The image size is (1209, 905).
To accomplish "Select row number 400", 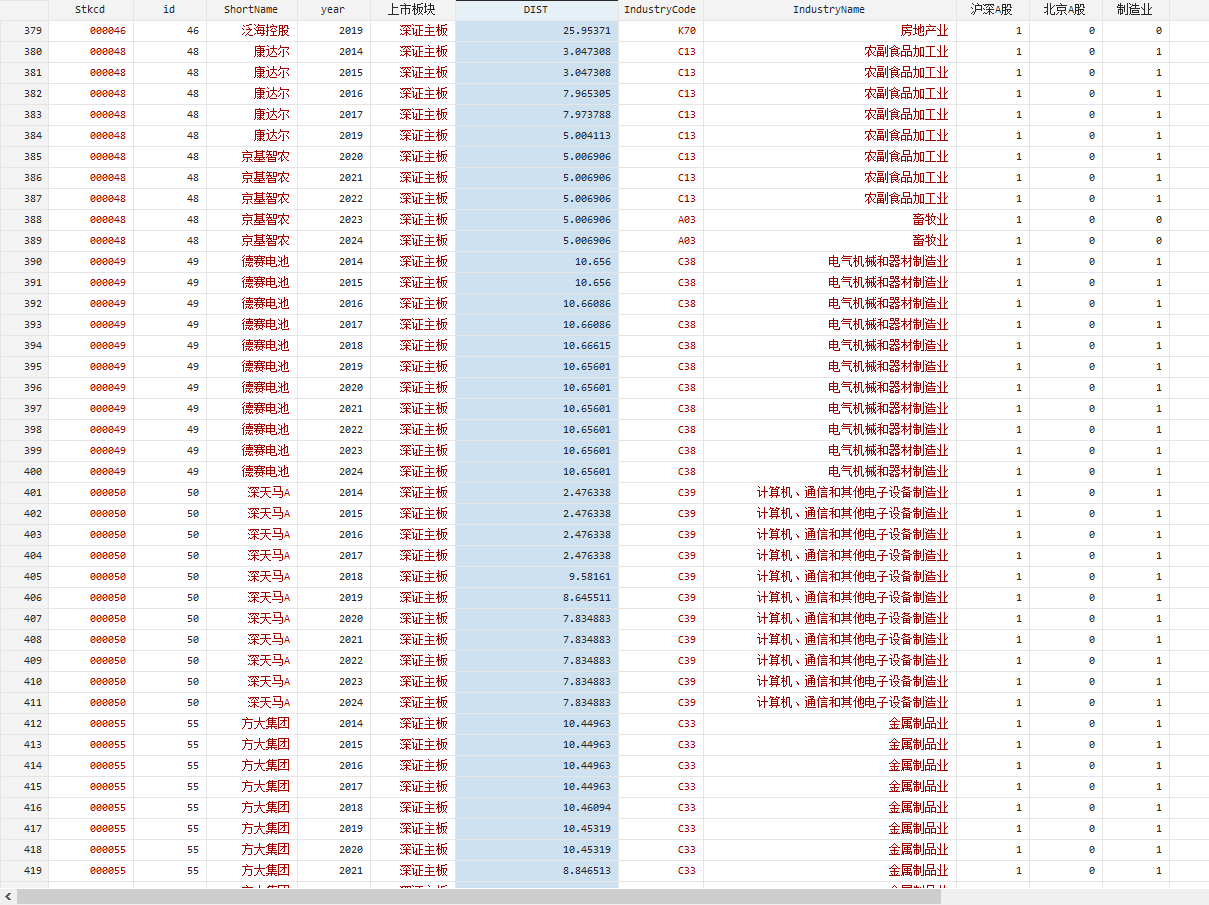I will point(24,471).
